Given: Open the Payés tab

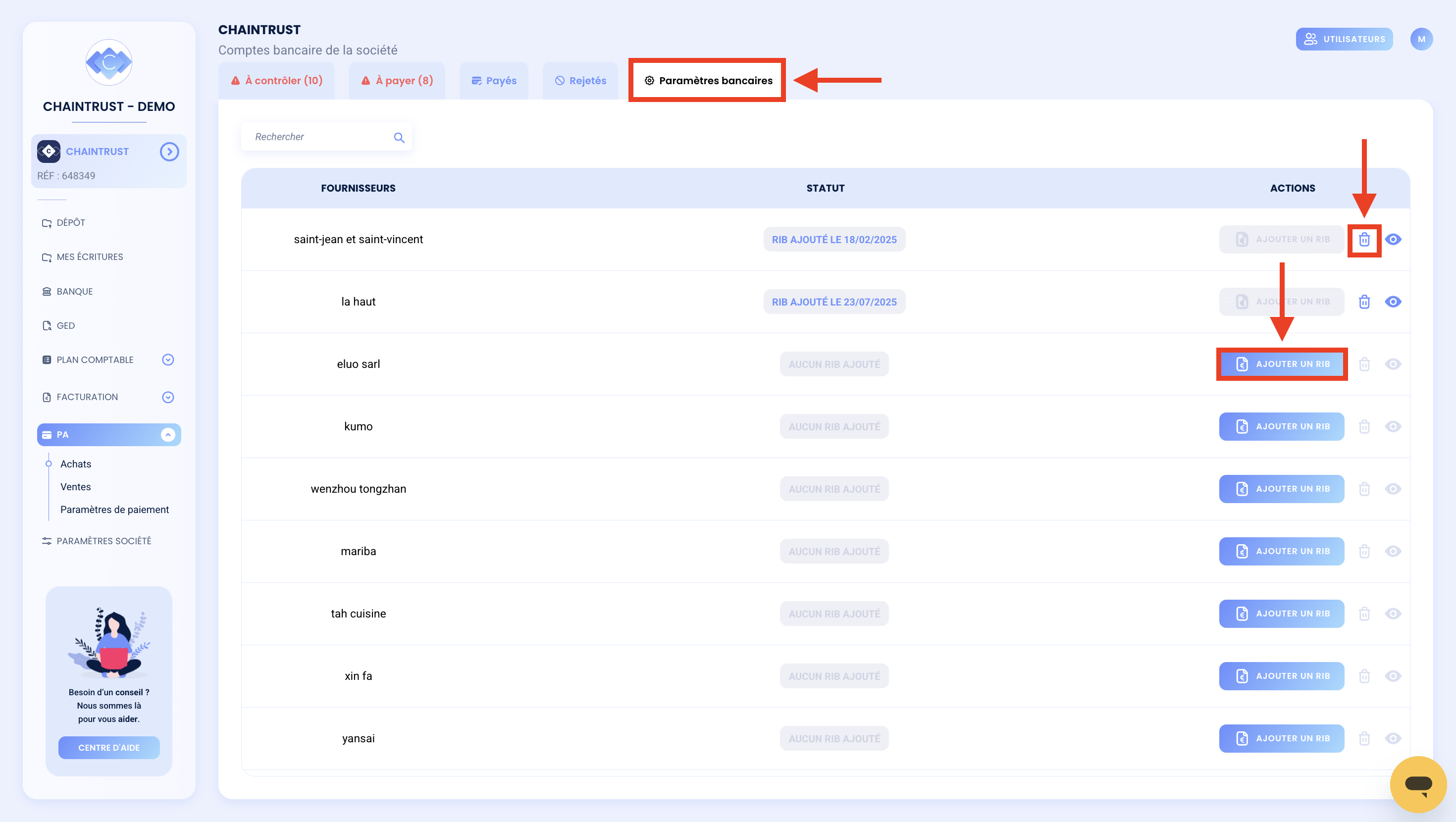Looking at the screenshot, I should 494,81.
